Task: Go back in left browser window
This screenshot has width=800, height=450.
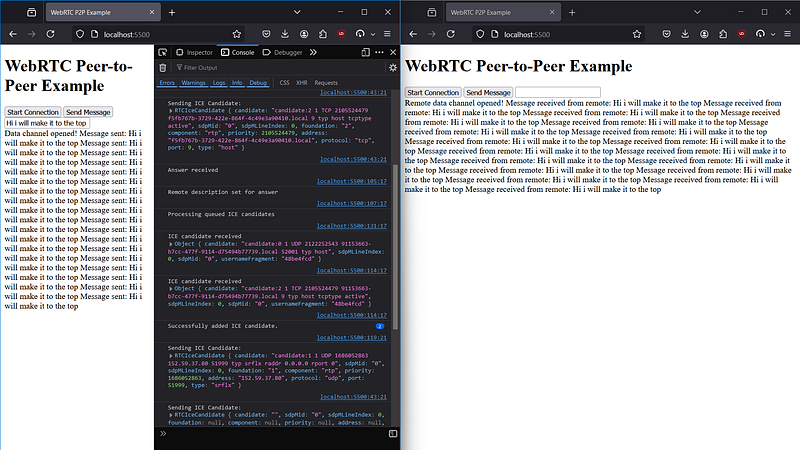Action: [x=13, y=34]
